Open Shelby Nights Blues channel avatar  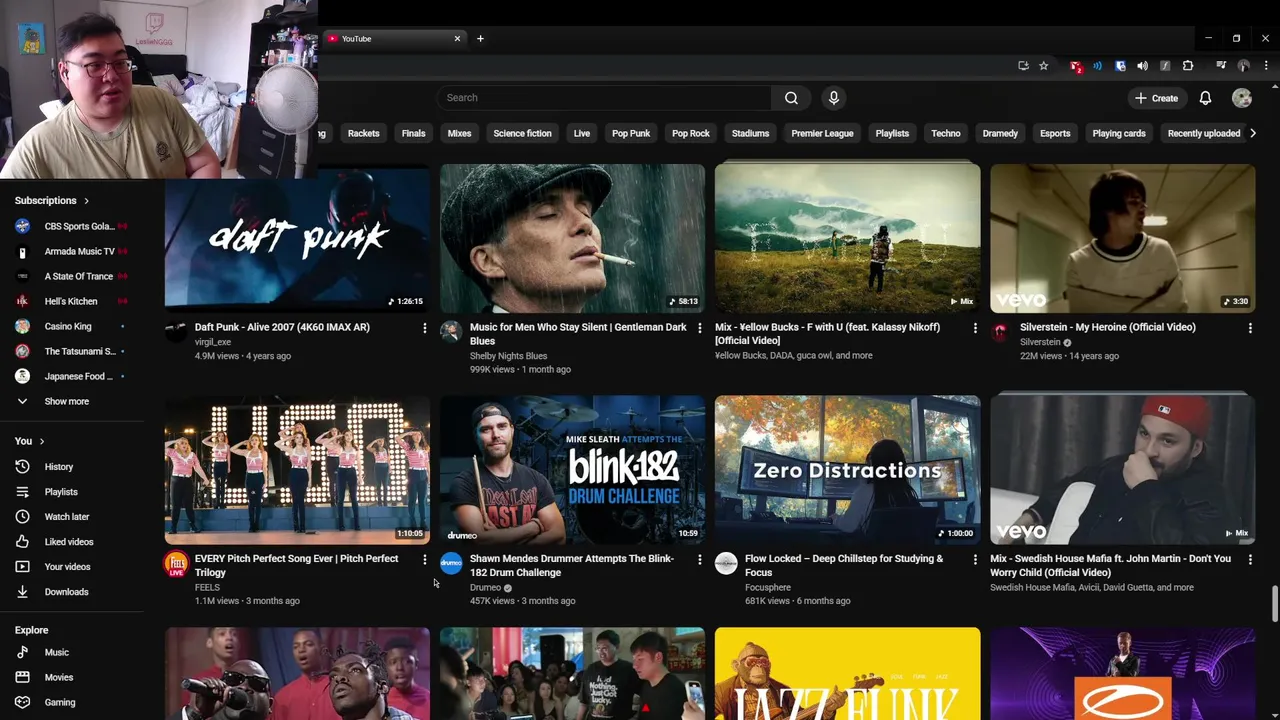(451, 332)
